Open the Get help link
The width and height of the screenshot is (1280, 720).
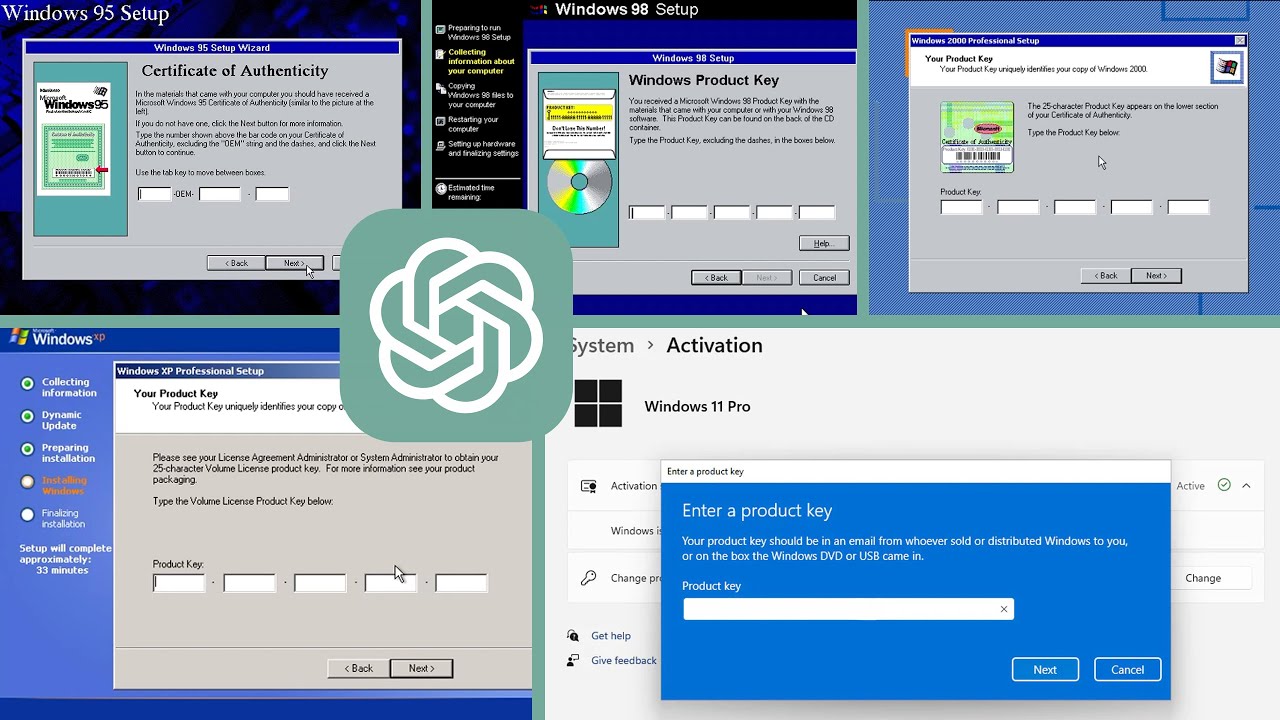point(610,635)
